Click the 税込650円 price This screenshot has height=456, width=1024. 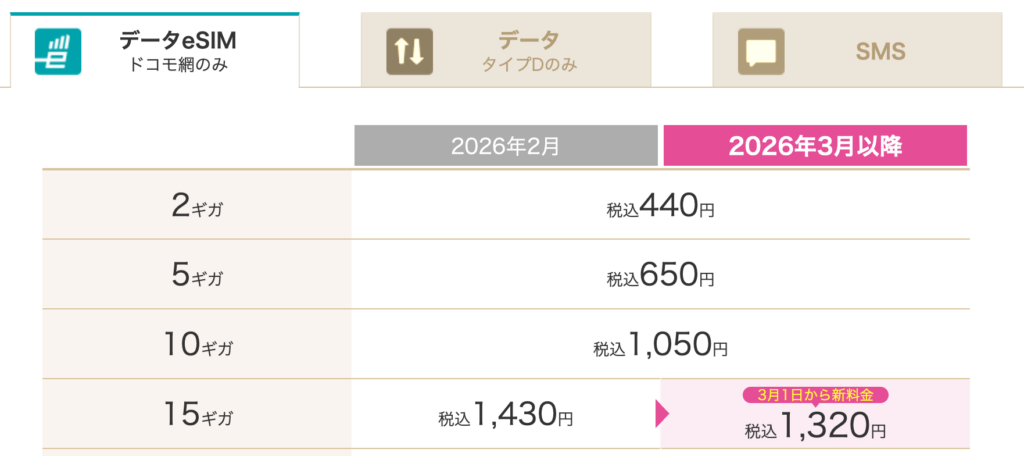point(660,276)
